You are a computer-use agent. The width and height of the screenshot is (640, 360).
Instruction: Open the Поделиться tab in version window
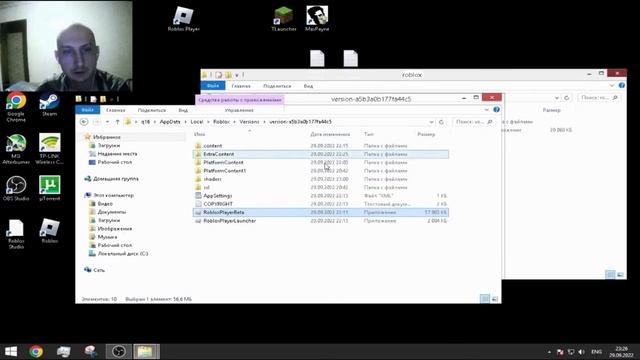[152, 110]
